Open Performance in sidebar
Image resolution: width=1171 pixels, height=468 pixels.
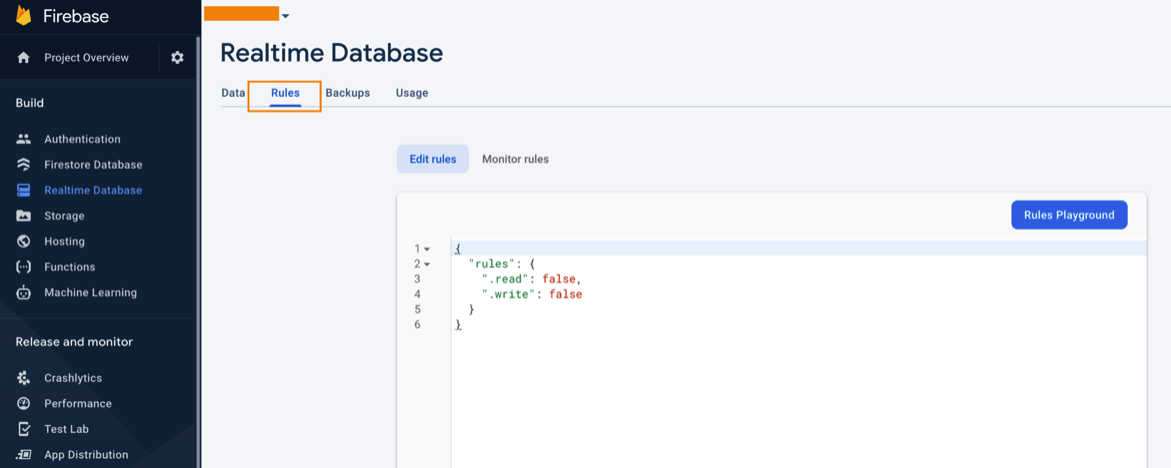pos(78,403)
